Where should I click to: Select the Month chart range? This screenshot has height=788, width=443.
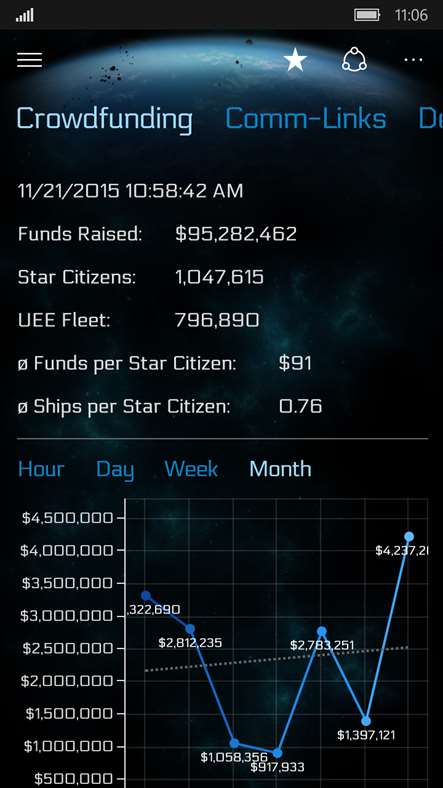280,469
